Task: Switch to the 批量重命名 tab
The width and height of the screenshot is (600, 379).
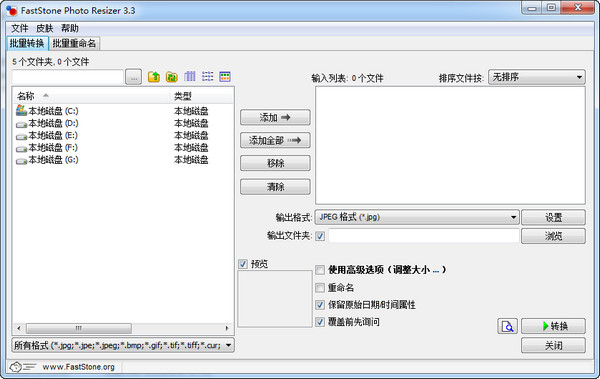Action: [74, 43]
